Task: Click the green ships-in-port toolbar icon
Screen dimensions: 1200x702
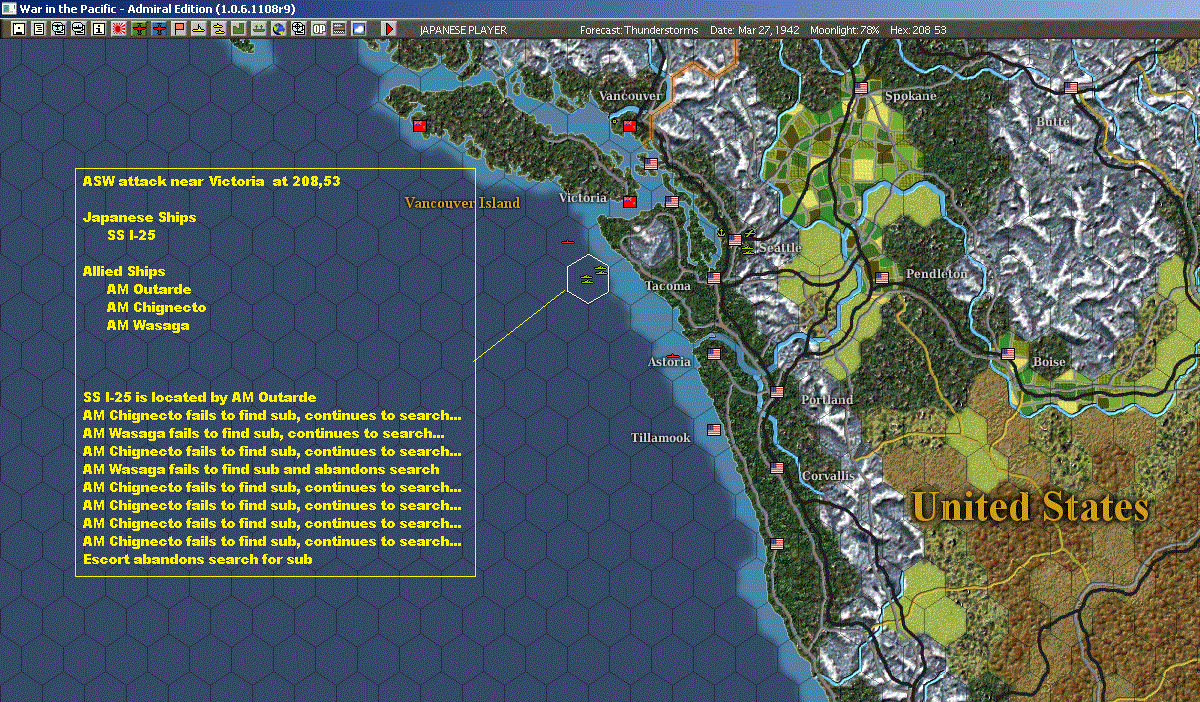Action: (x=259, y=29)
